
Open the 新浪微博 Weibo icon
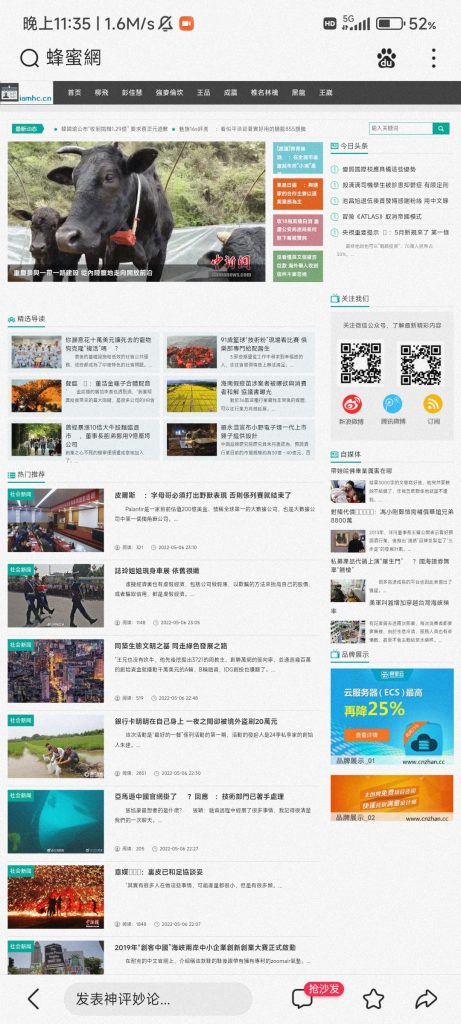tap(351, 404)
